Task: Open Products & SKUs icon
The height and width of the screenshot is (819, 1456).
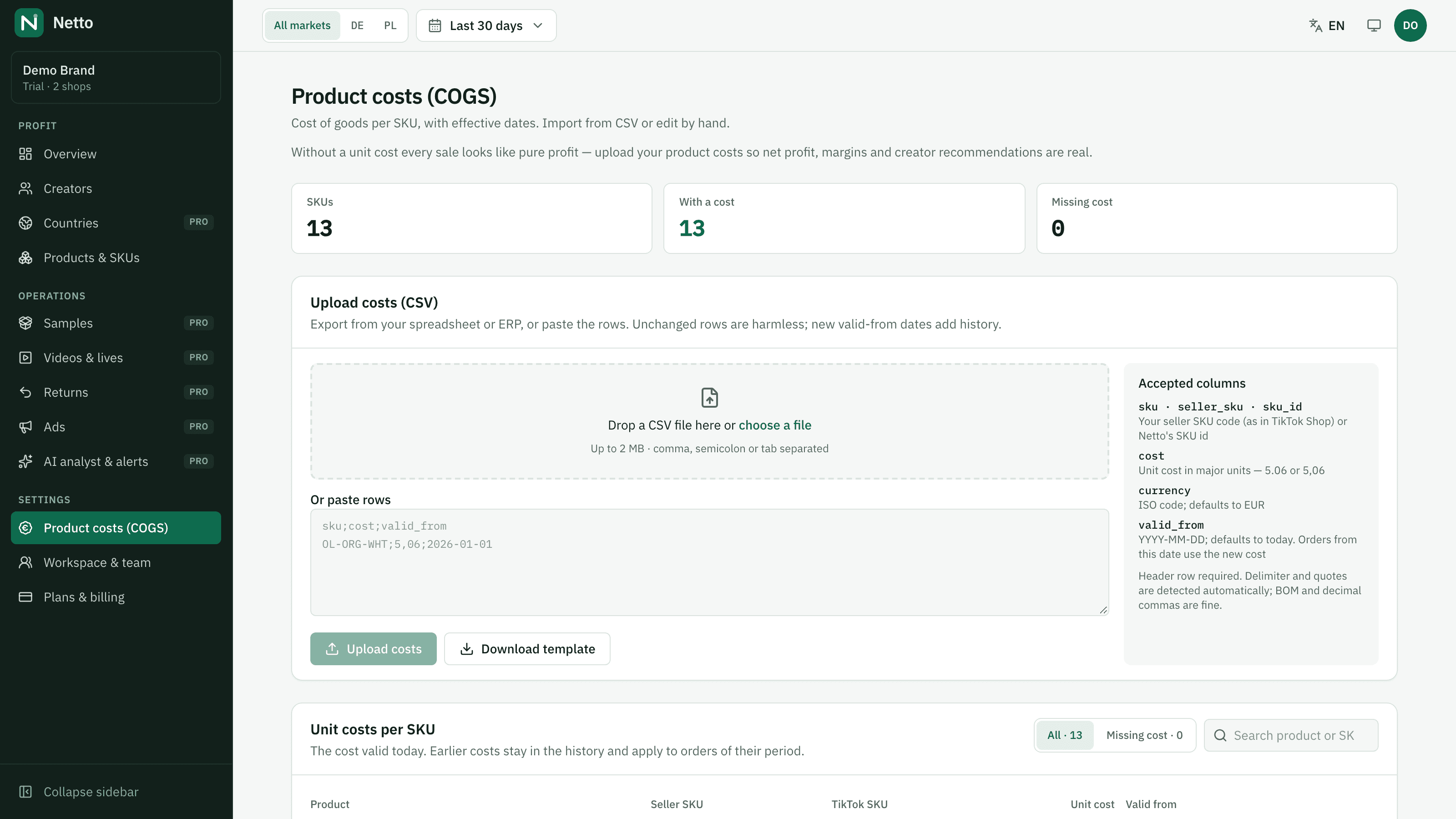Action: click(x=25, y=257)
